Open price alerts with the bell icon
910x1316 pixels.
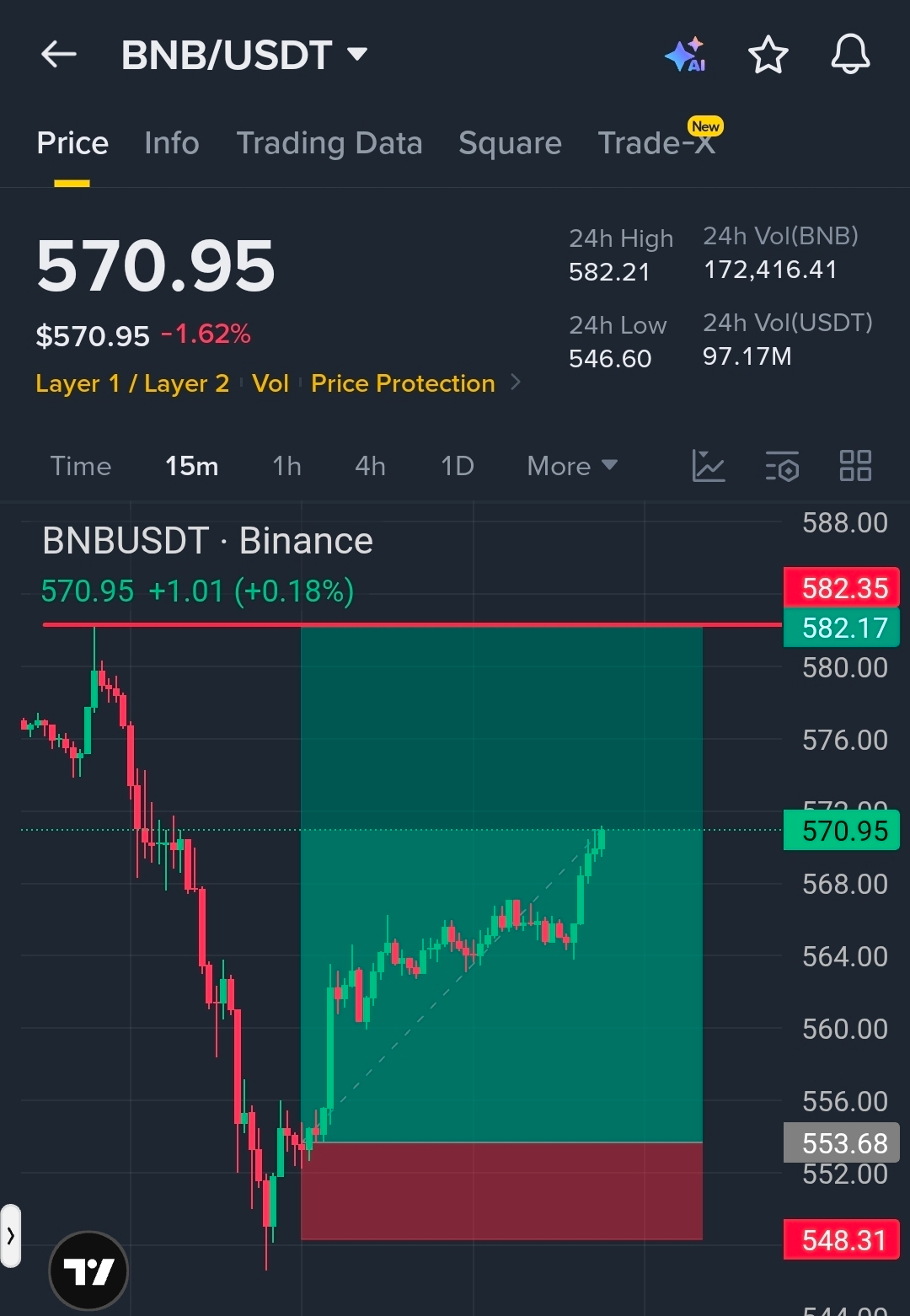850,55
